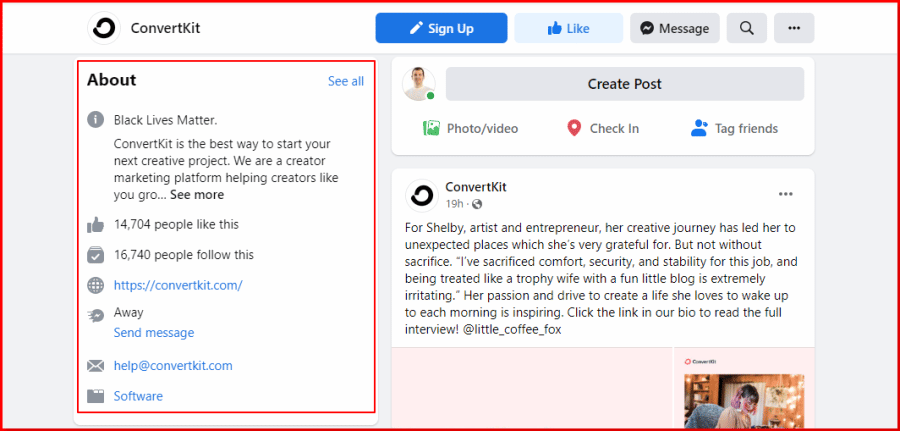Click the category folder icon beside Software
Image resolution: width=900 pixels, height=431 pixels.
[x=95, y=396]
